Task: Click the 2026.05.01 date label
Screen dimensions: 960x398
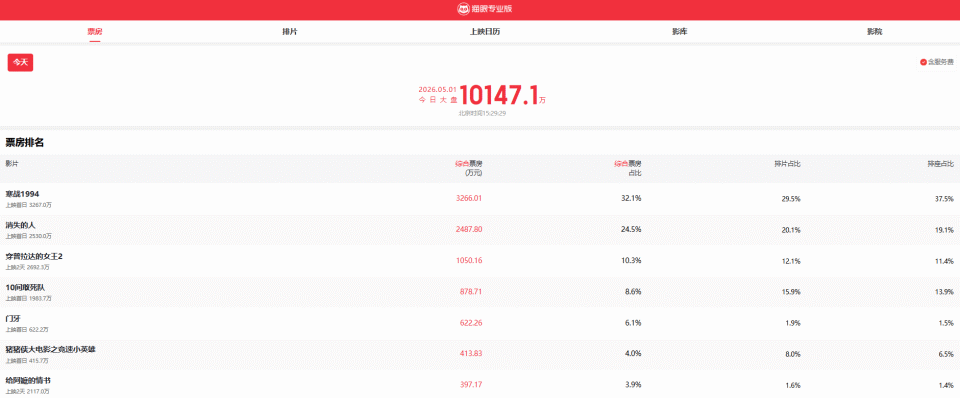Action: click(x=438, y=89)
